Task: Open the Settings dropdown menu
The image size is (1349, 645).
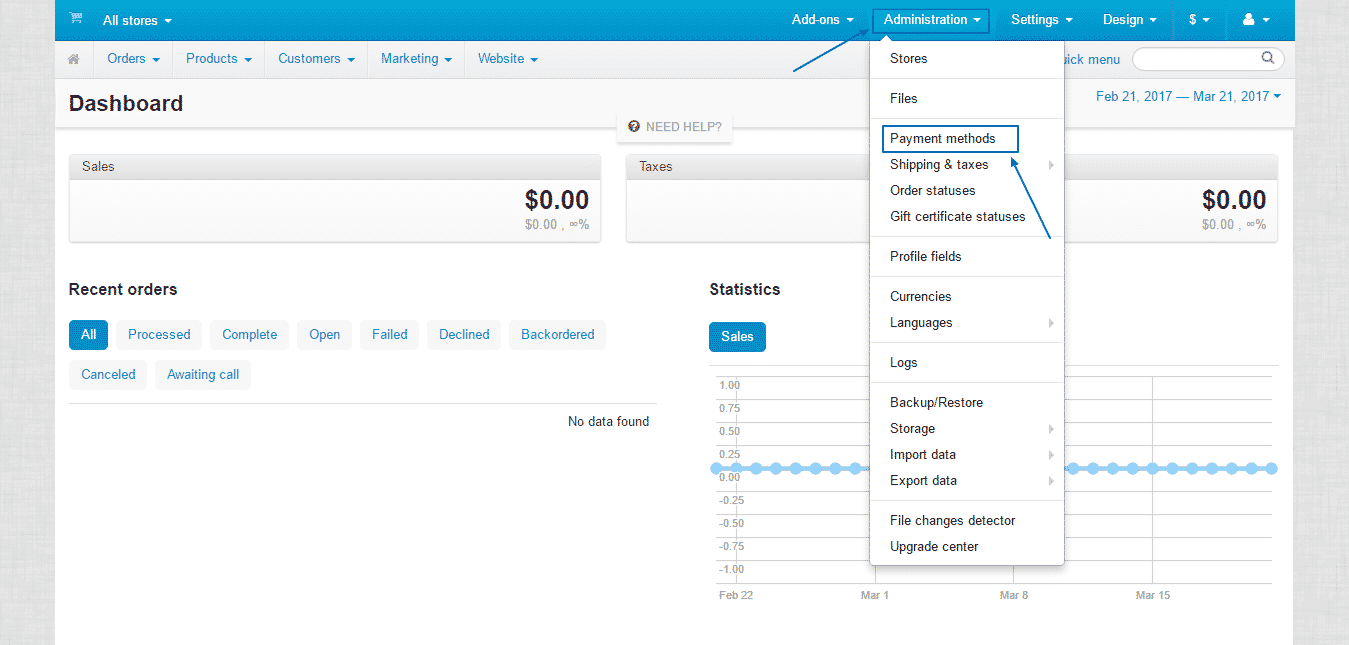Action: coord(1041,18)
